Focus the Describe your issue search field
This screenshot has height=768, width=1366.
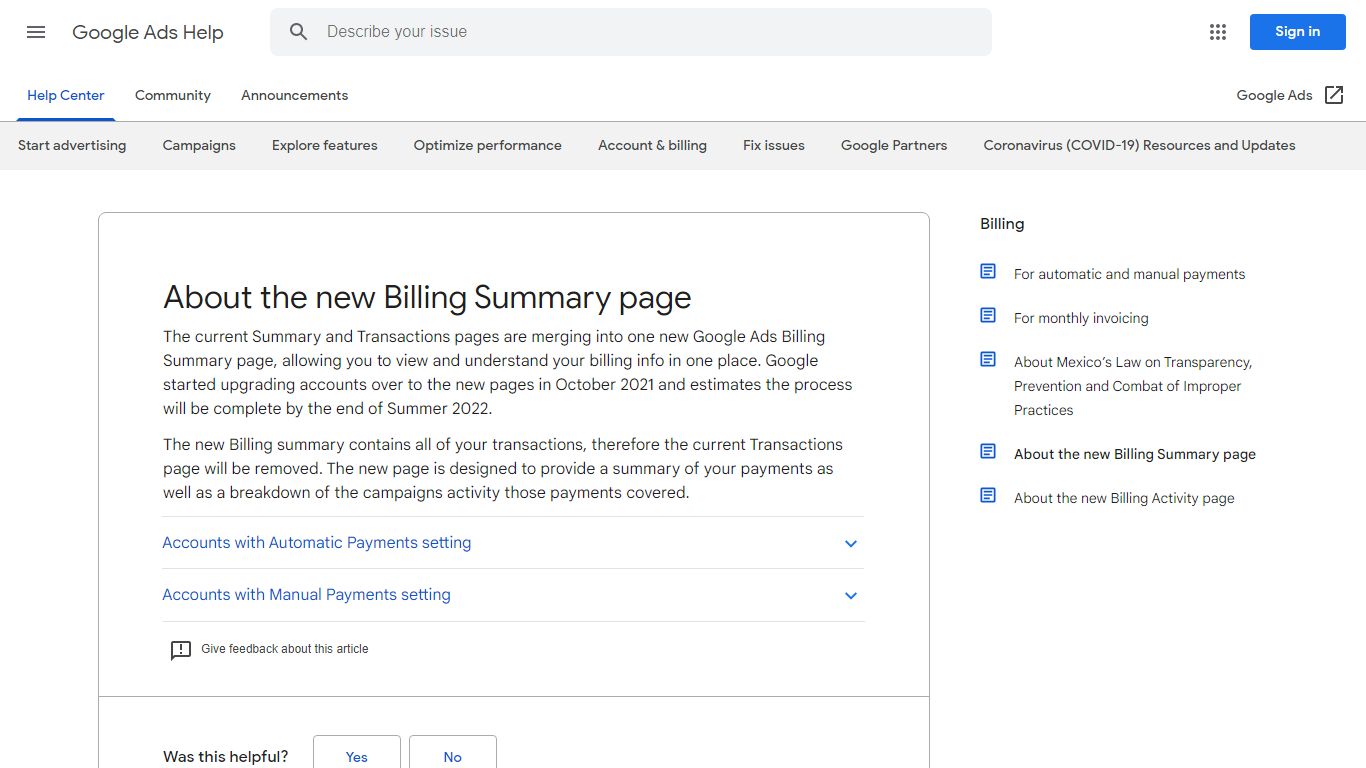[x=631, y=32]
